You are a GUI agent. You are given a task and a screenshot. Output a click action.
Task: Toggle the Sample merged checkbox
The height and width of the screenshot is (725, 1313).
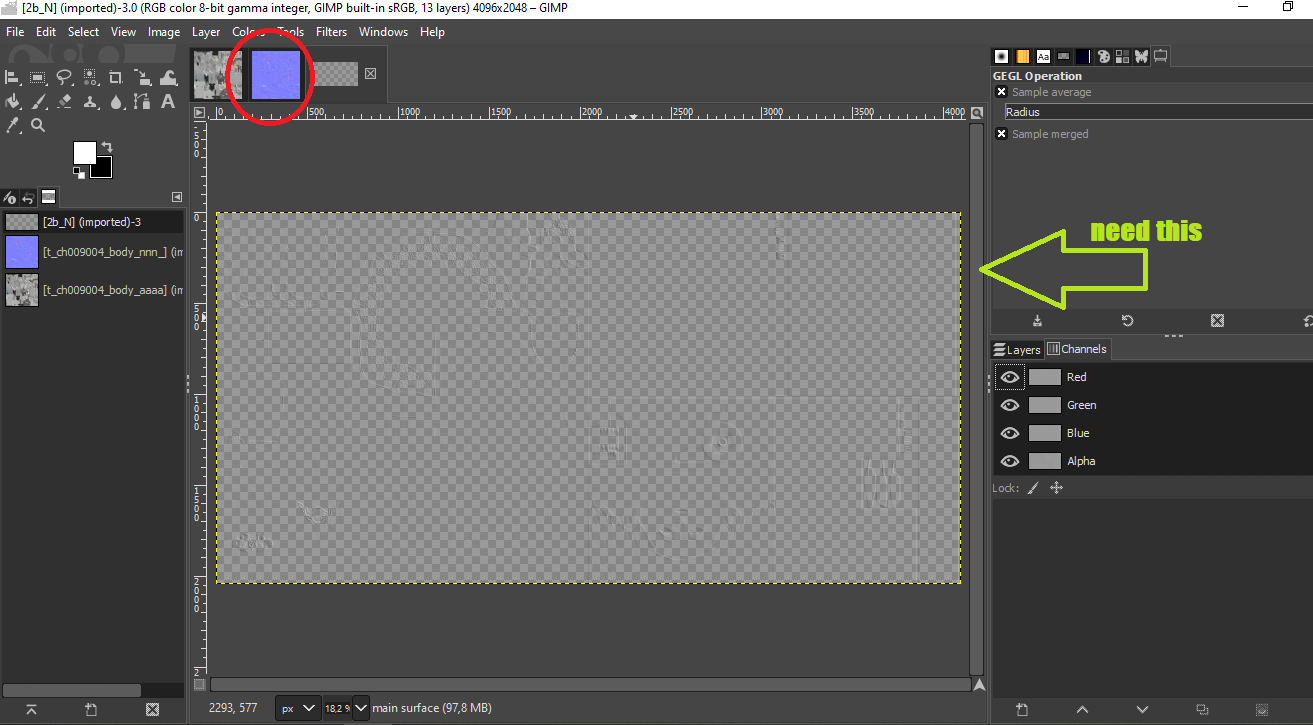pyautogui.click(x=1001, y=134)
